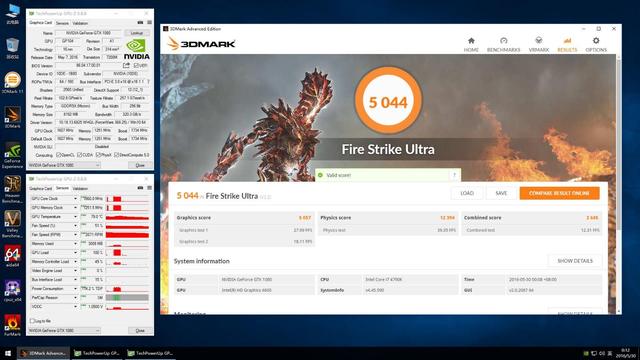640x360 pixels.
Task: Click SAVE button in 3DMark results
Action: [501, 193]
